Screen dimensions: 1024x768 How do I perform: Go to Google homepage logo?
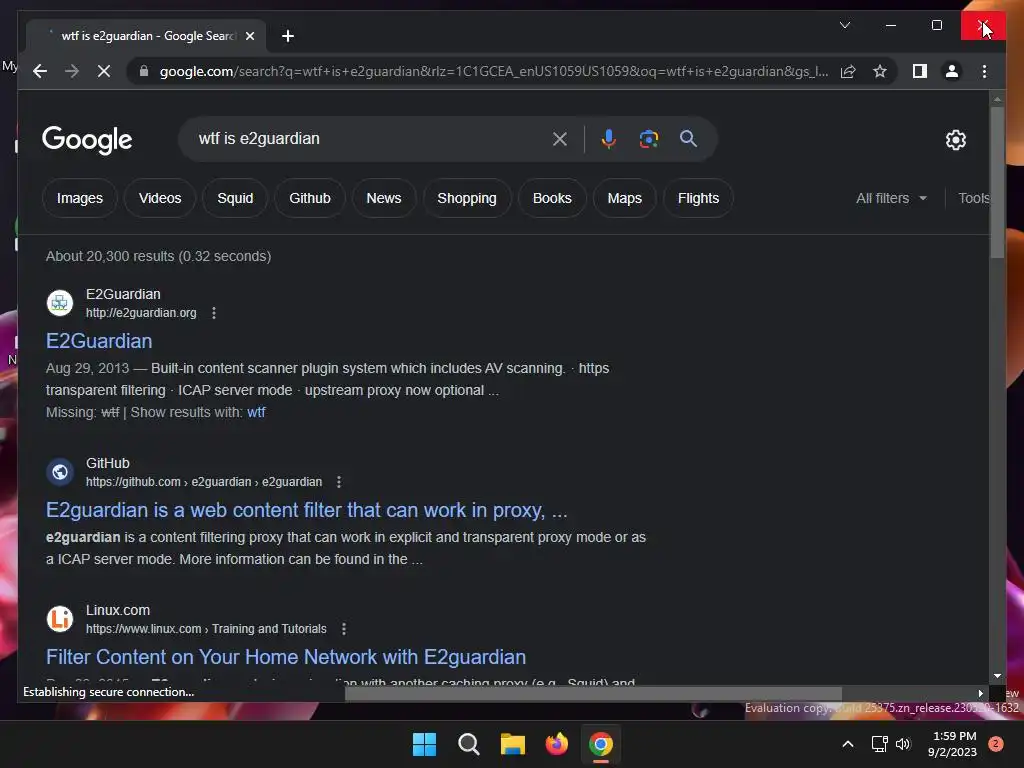pos(87,140)
